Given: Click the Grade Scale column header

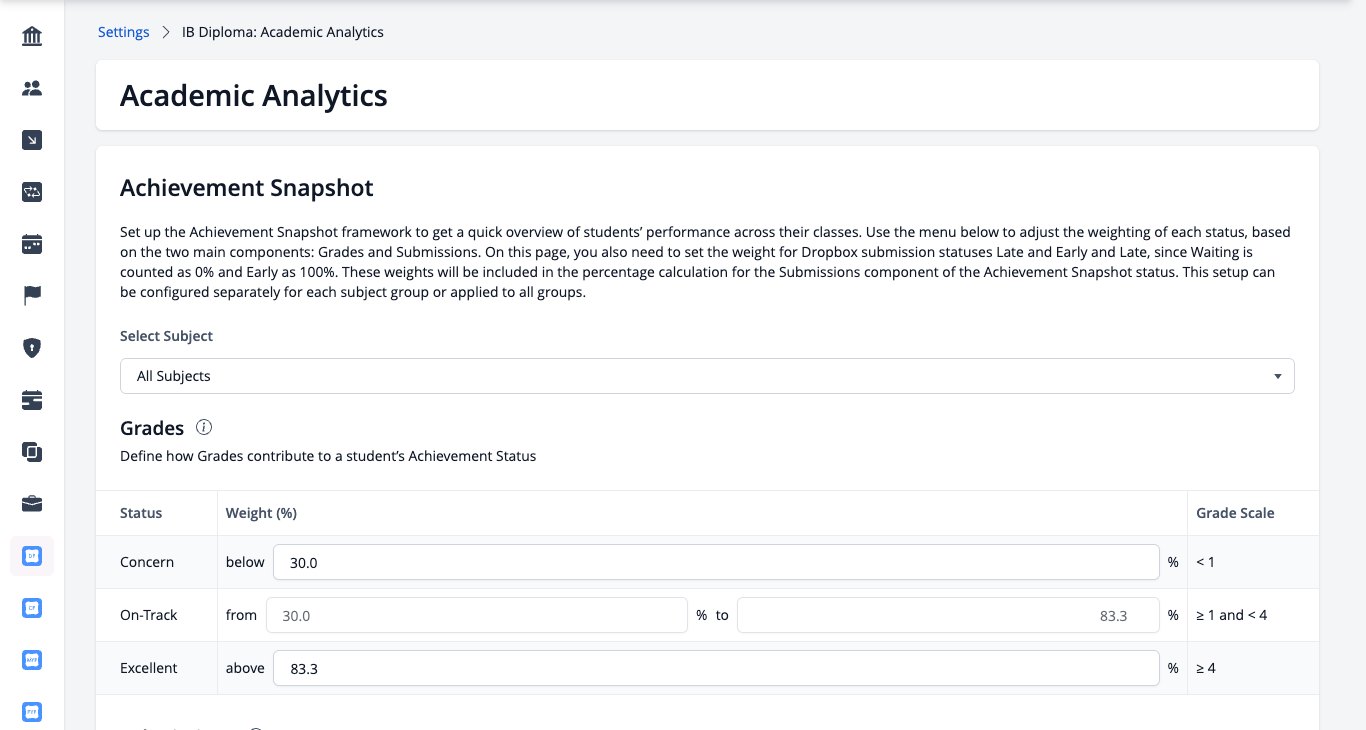Looking at the screenshot, I should (x=1235, y=513).
